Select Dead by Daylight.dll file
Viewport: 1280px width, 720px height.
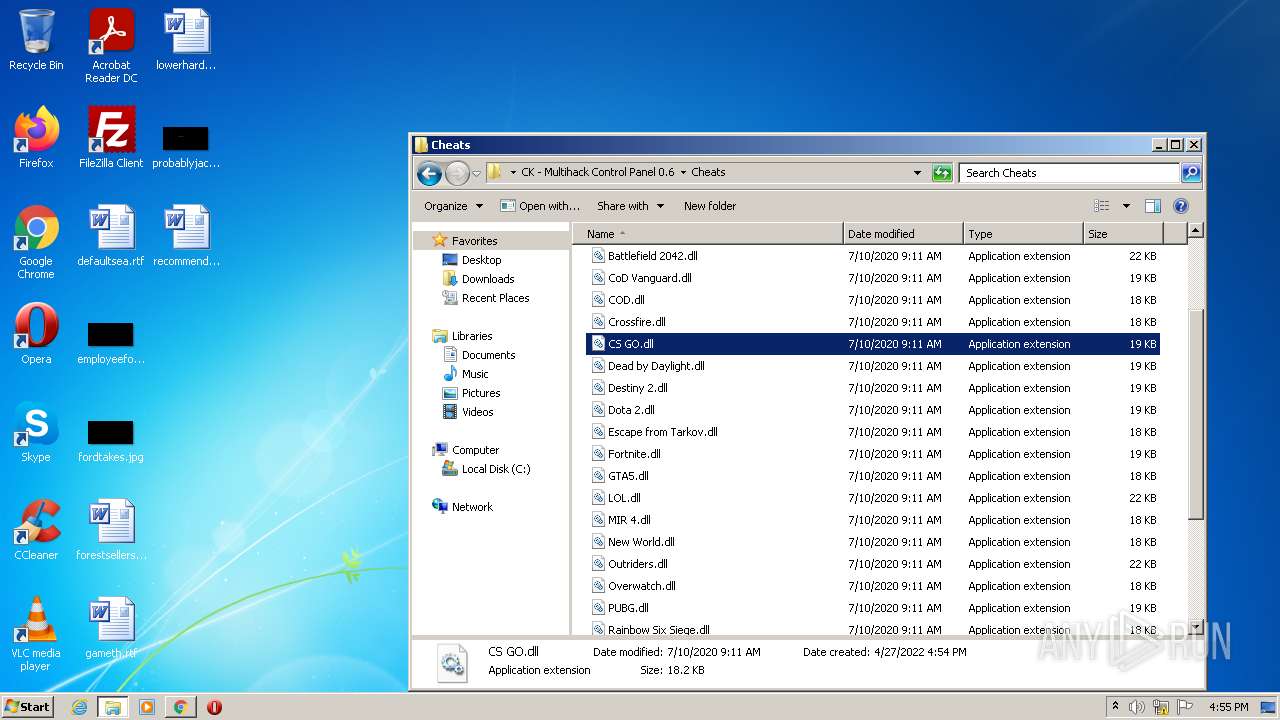click(872, 366)
